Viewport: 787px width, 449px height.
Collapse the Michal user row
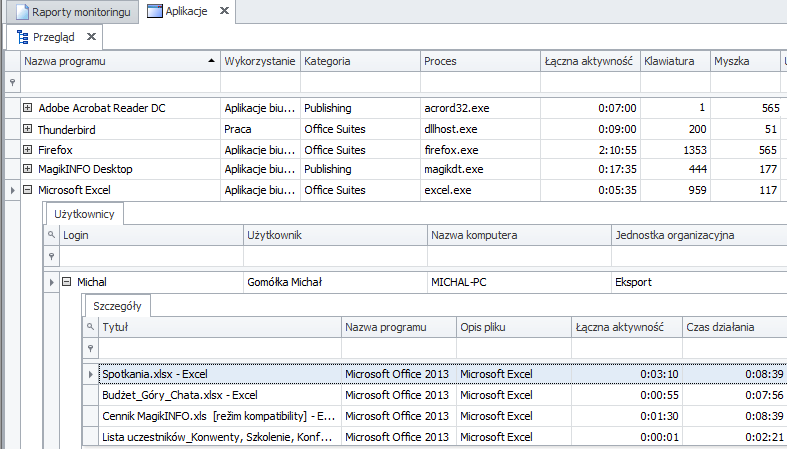tap(66, 281)
